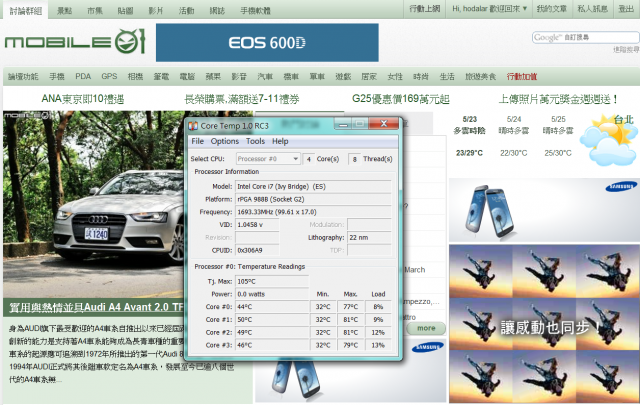The width and height of the screenshot is (640, 405).
Task: Click the Core #0 temperature 44°C
Action: [x=272, y=307]
